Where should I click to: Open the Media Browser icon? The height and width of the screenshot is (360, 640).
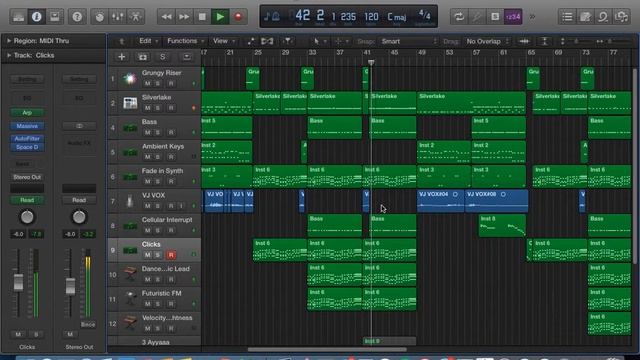pos(621,17)
